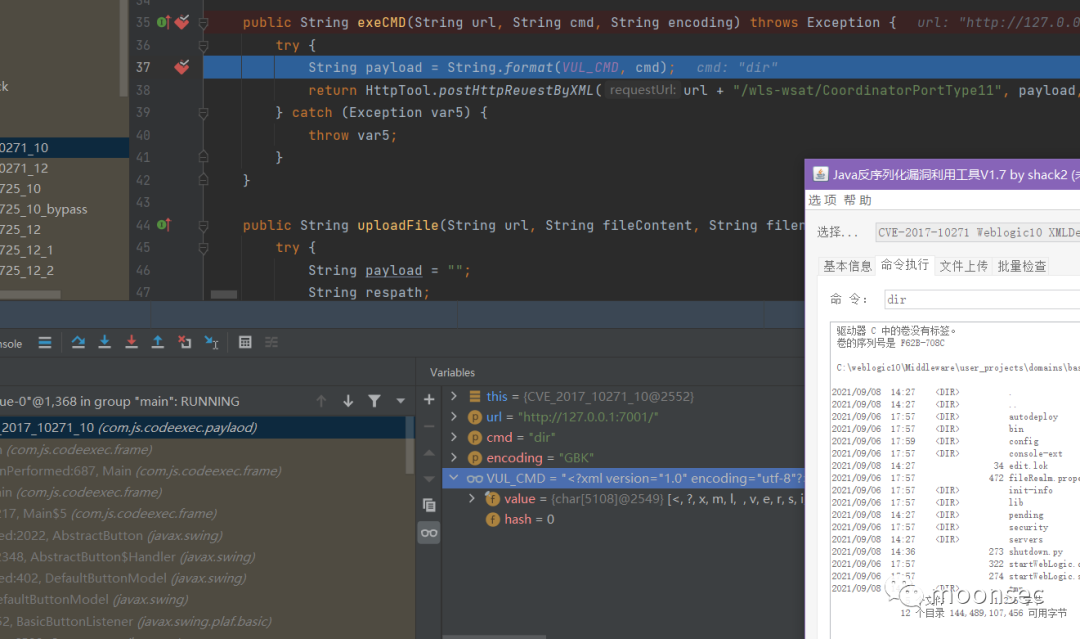This screenshot has height=639, width=1080.
Task: Click the Step Out debugger button
Action: tap(158, 342)
